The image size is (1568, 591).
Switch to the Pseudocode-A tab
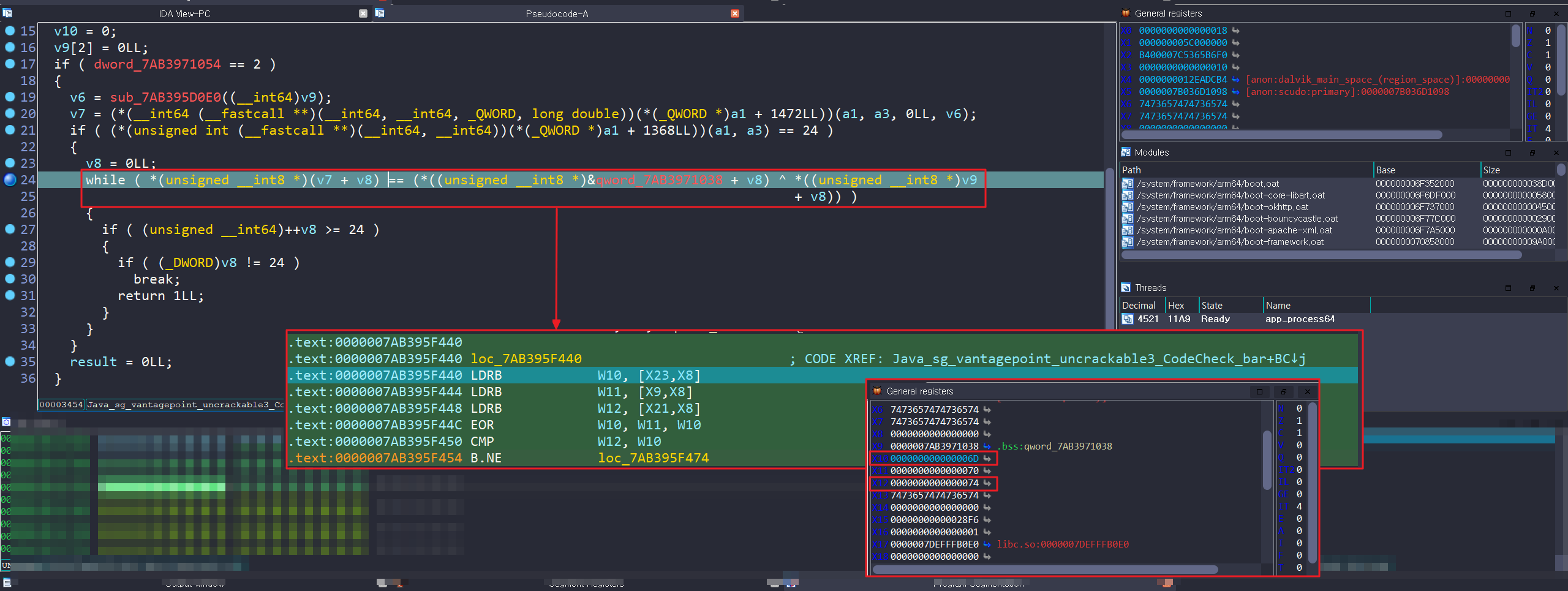(557, 13)
